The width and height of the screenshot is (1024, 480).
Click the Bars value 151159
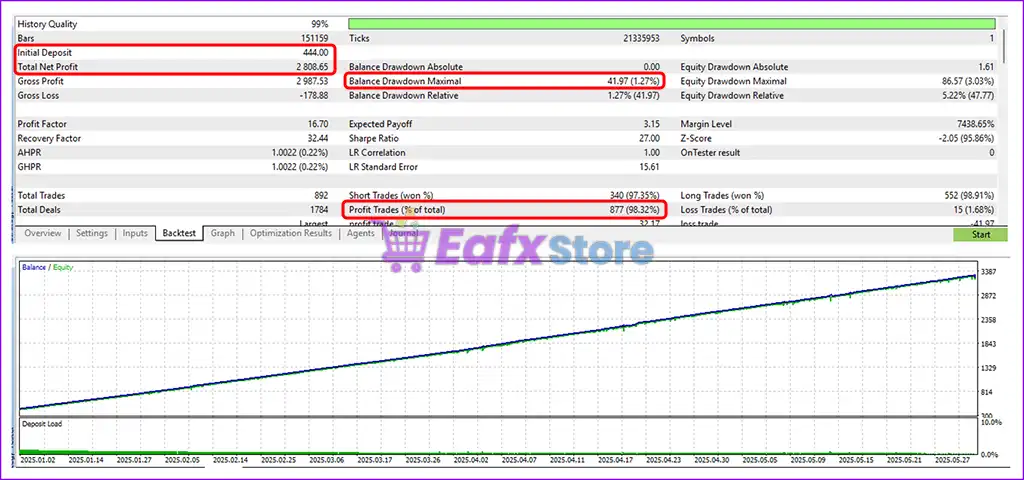pos(313,39)
